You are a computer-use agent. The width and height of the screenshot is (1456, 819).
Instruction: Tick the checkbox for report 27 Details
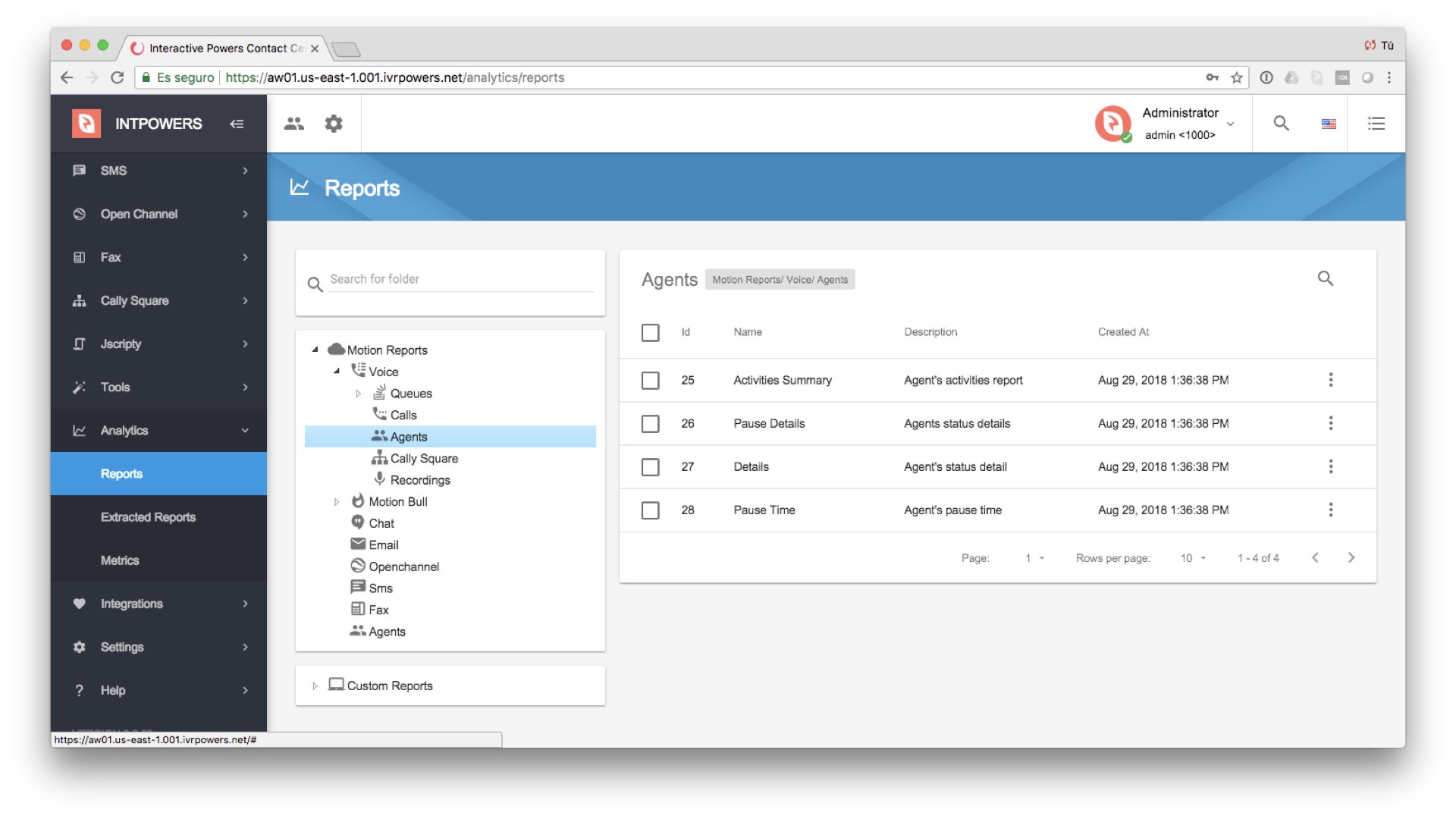pyautogui.click(x=650, y=466)
